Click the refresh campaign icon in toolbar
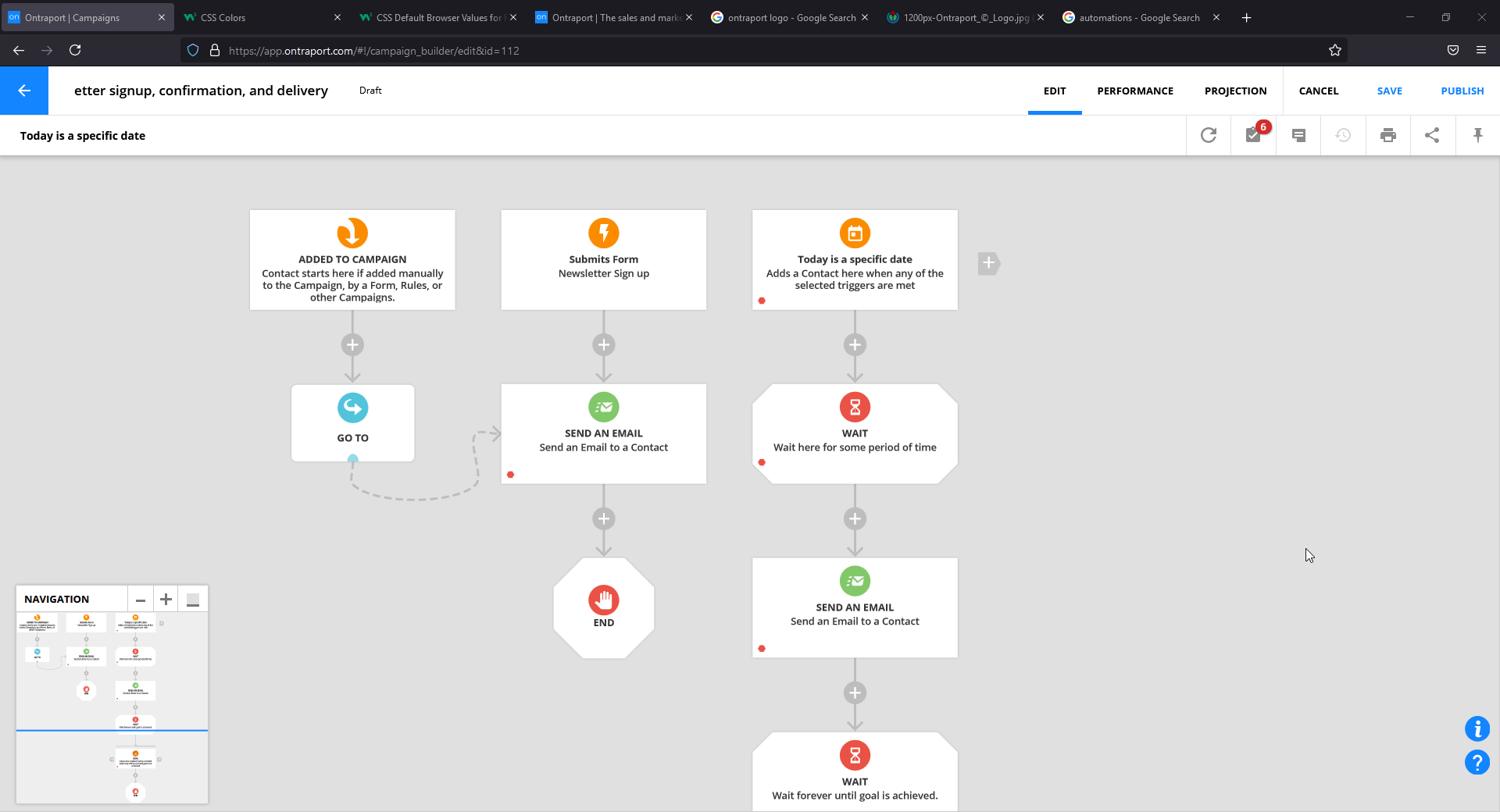 coord(1209,135)
